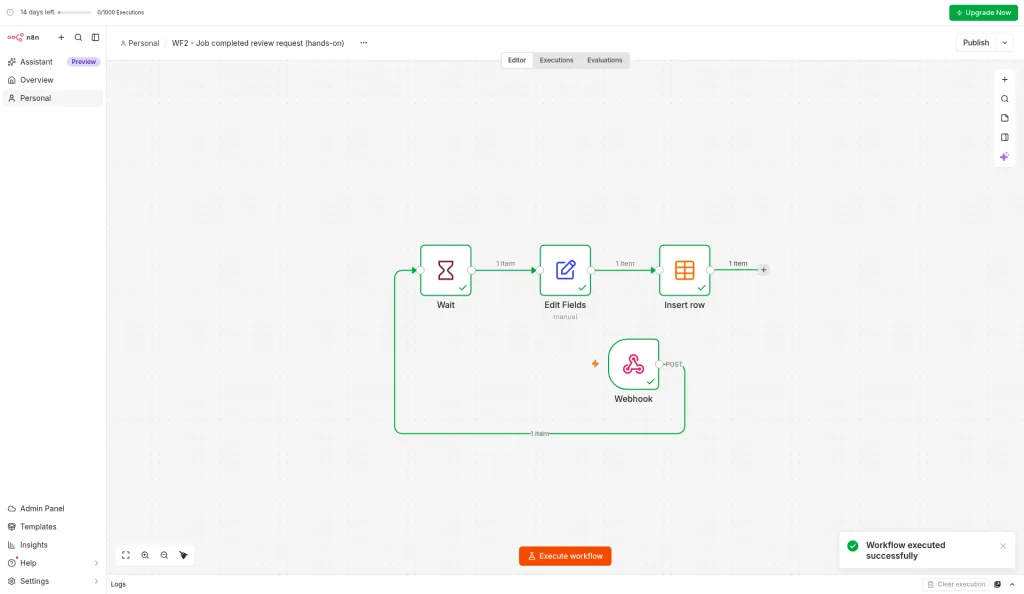
Task: Click the Publish button
Action: 976,43
